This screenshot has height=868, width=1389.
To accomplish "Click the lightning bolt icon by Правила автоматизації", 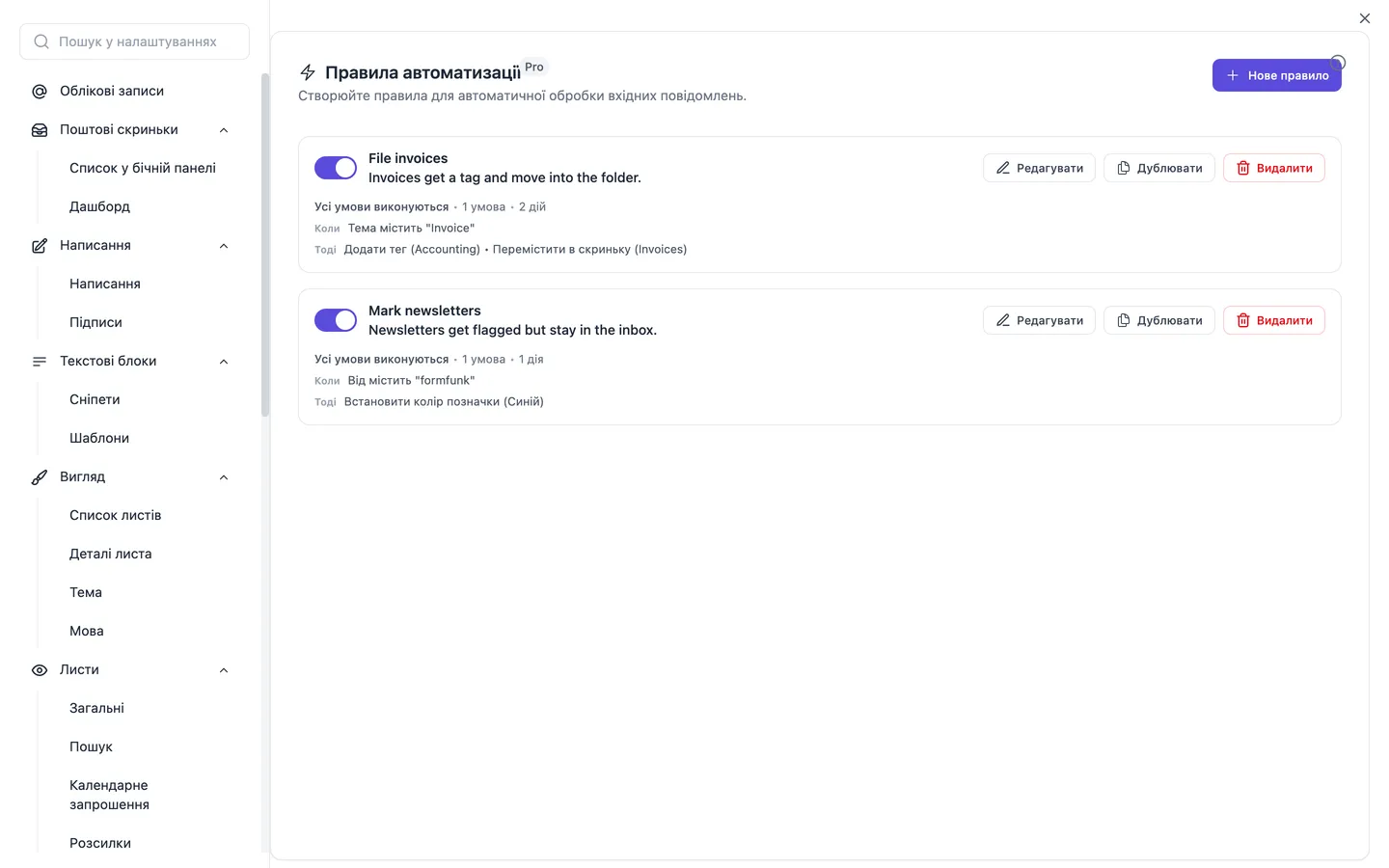I will pos(308,72).
